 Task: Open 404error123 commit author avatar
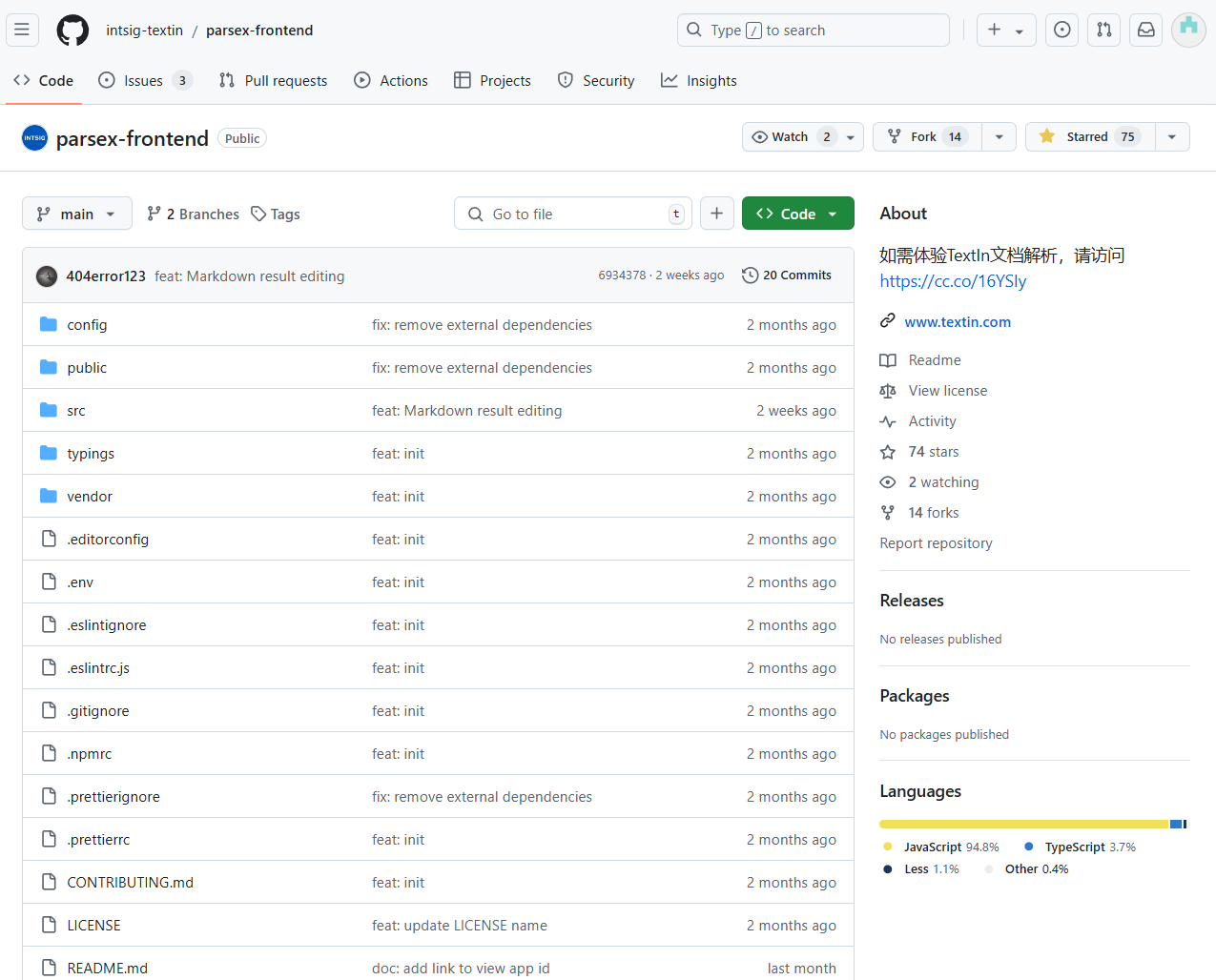click(x=47, y=276)
